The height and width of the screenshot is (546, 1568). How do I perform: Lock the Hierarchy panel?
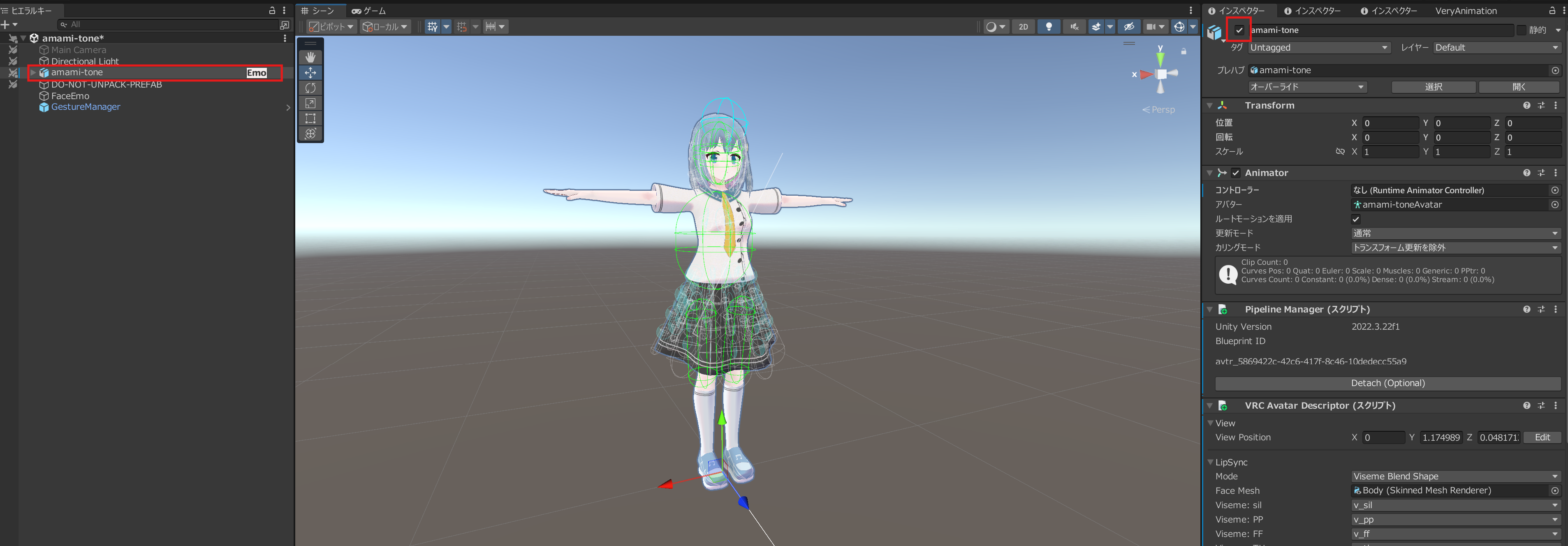pyautogui.click(x=272, y=10)
